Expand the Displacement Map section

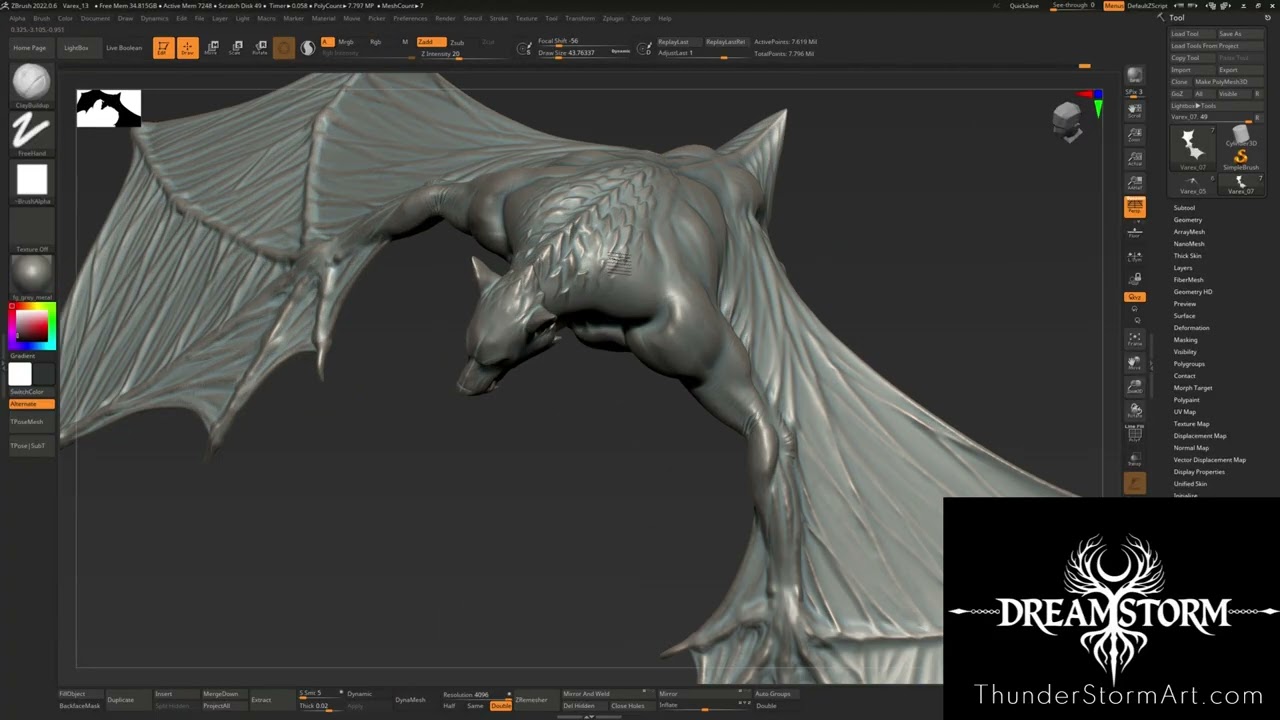[x=1200, y=436]
